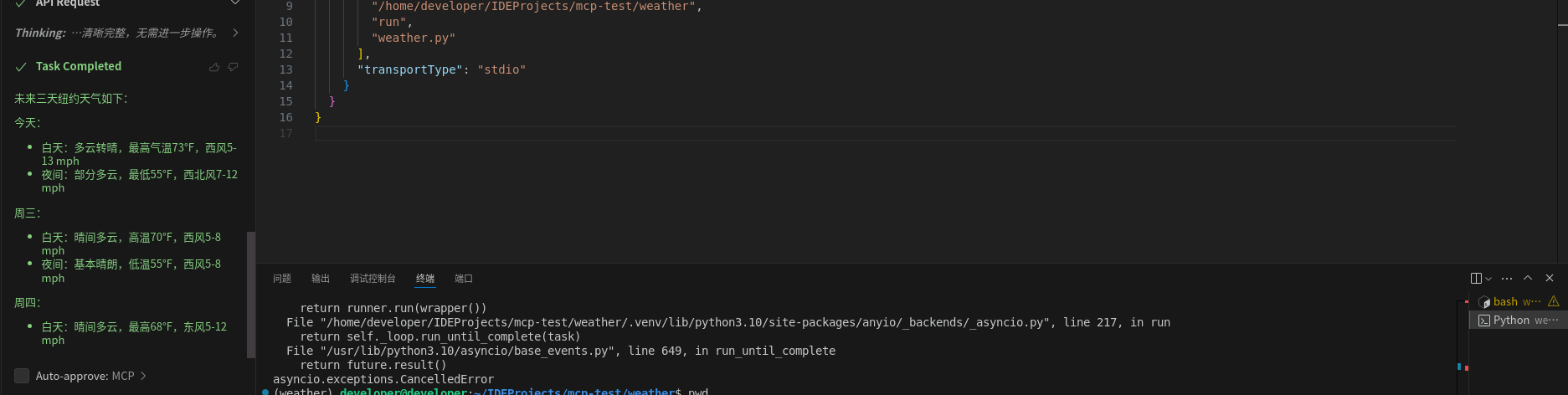Click the Task Completed heading
Screen dimensions: 1568x395
click(x=78, y=66)
